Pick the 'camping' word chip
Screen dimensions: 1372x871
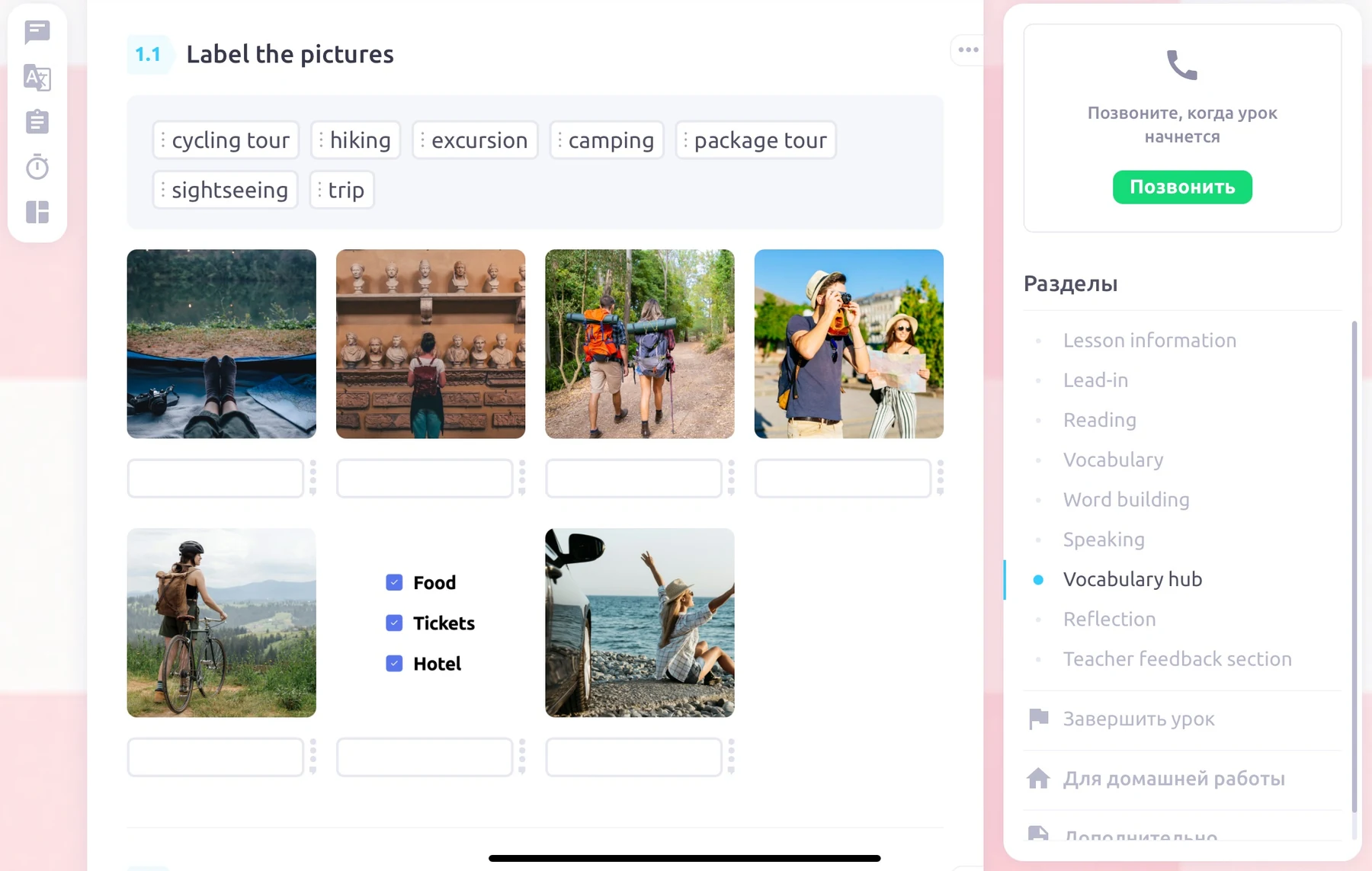[x=607, y=140]
